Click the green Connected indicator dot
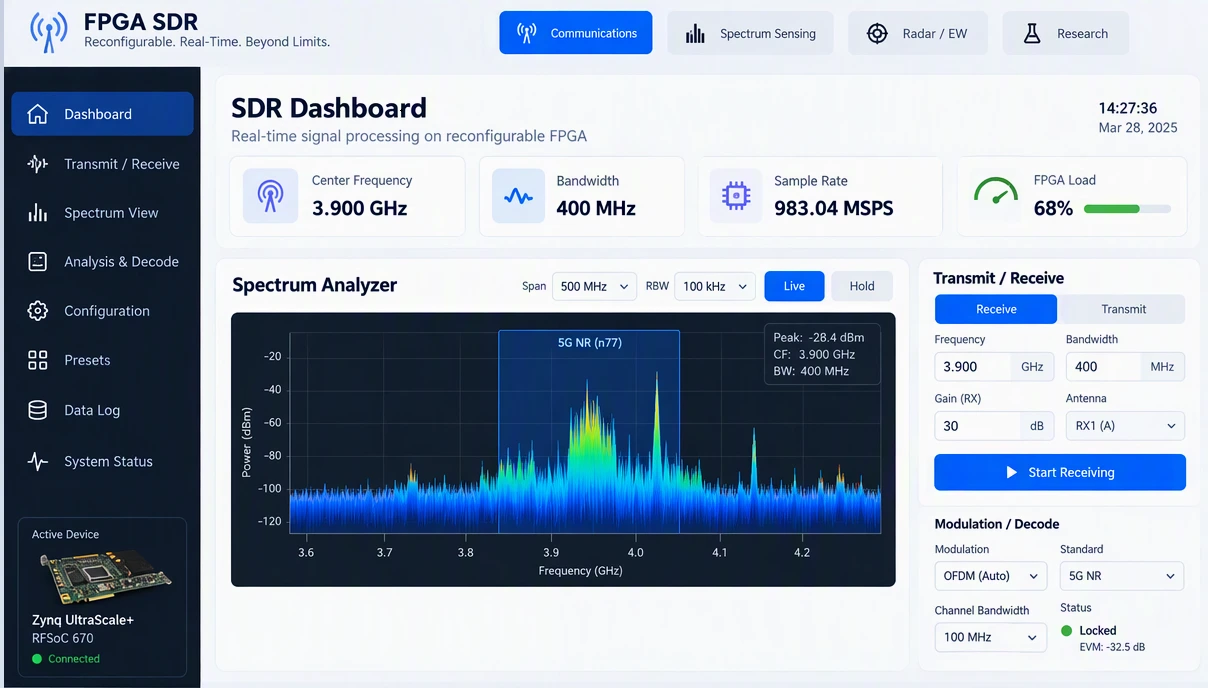The width and height of the screenshot is (1208, 688). [x=37, y=659]
